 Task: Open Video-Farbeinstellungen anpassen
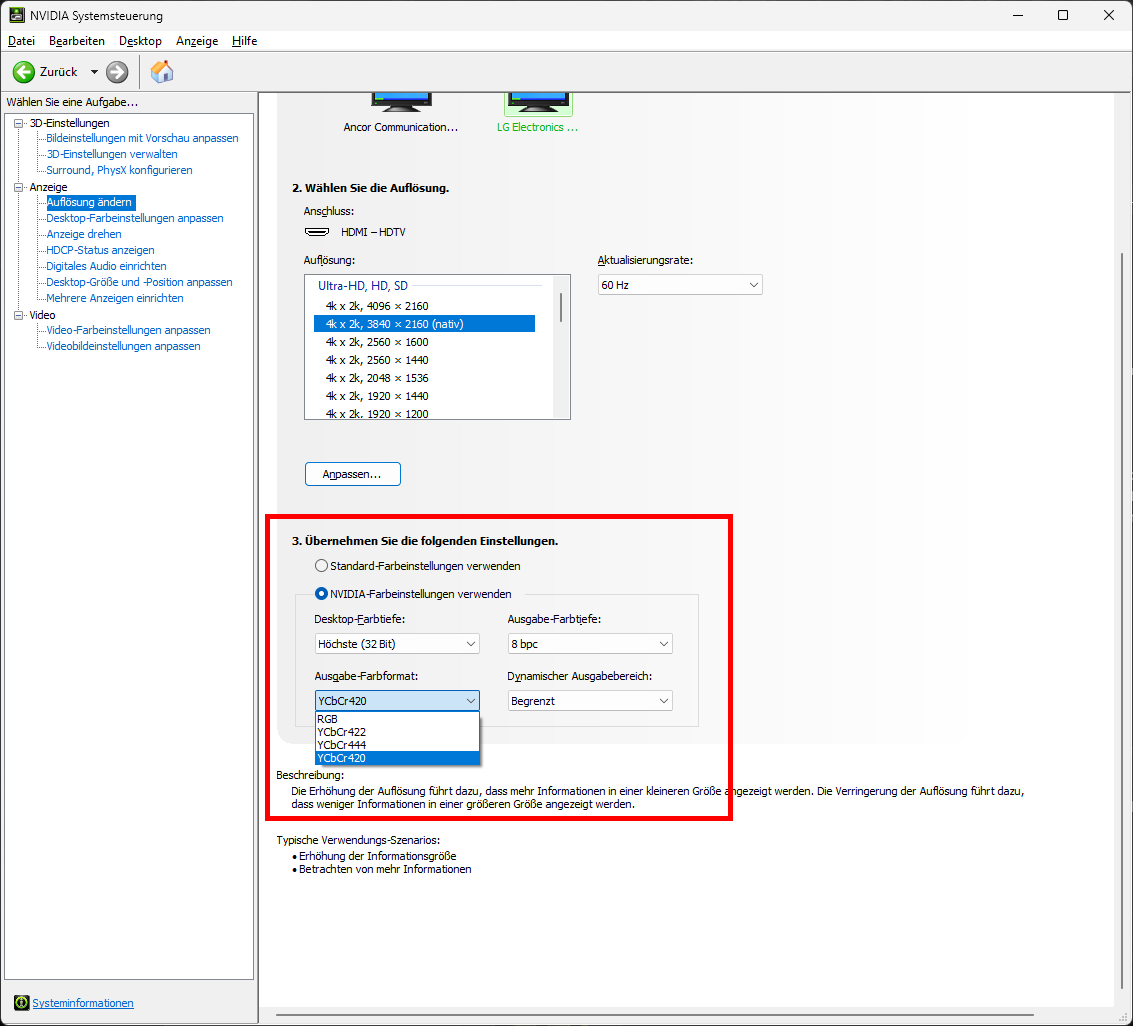[129, 330]
